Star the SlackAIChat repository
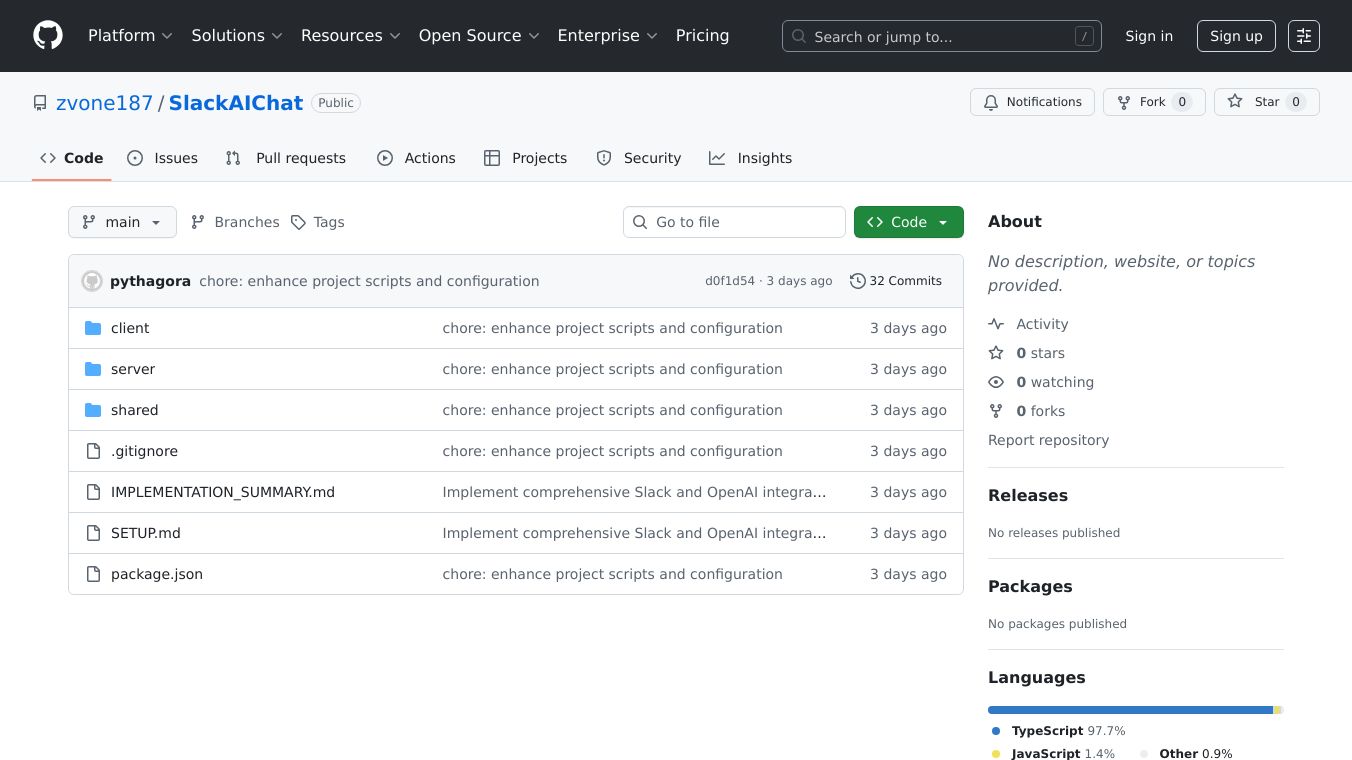1352x760 pixels. click(1266, 102)
